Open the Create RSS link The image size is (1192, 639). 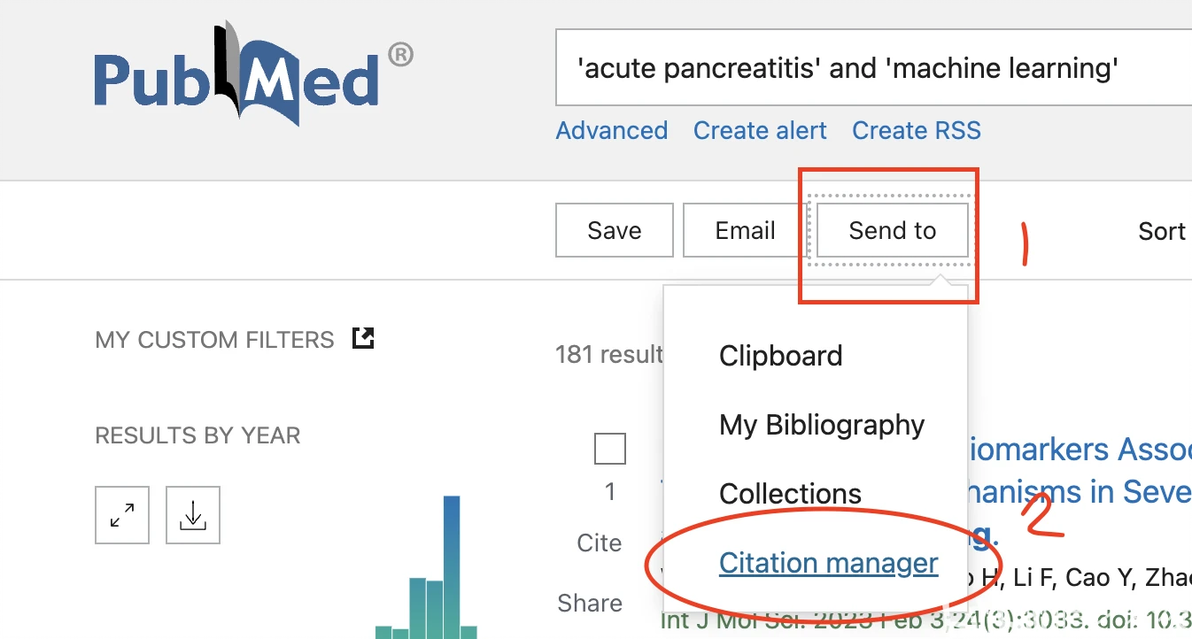pos(916,131)
